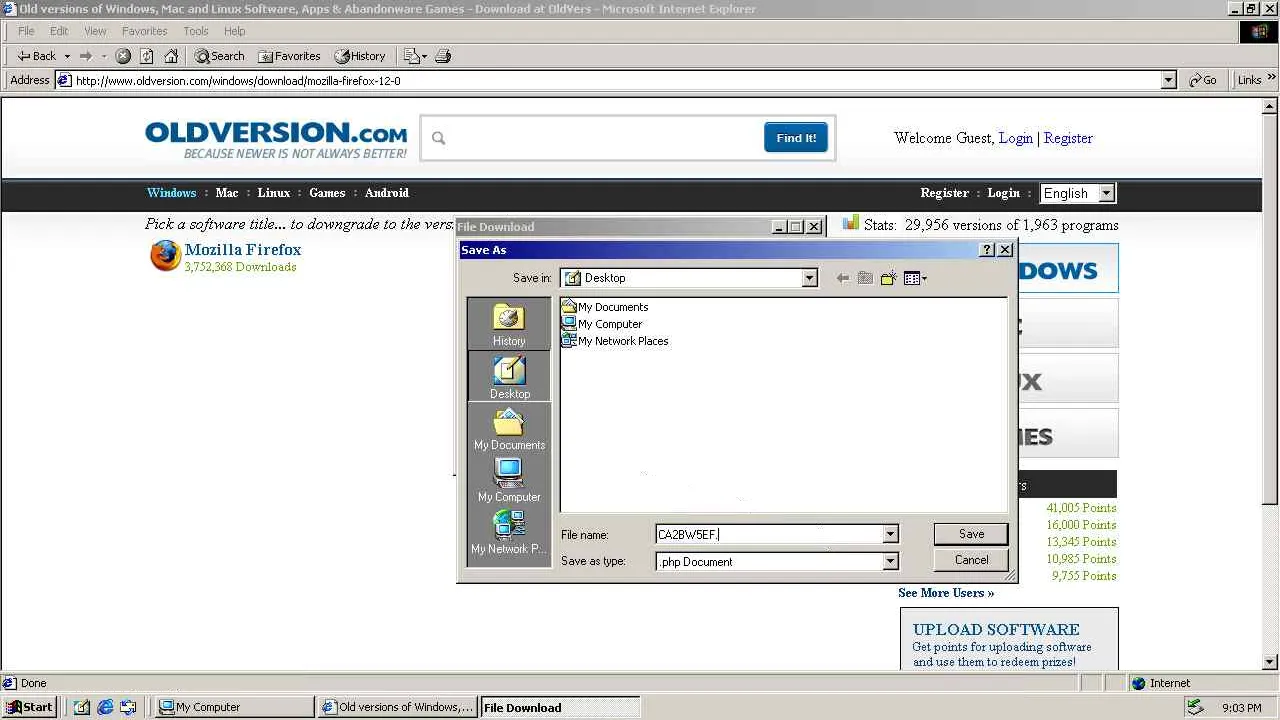This screenshot has height=720, width=1280.
Task: Expand the Save as type dropdown
Action: (x=890, y=562)
